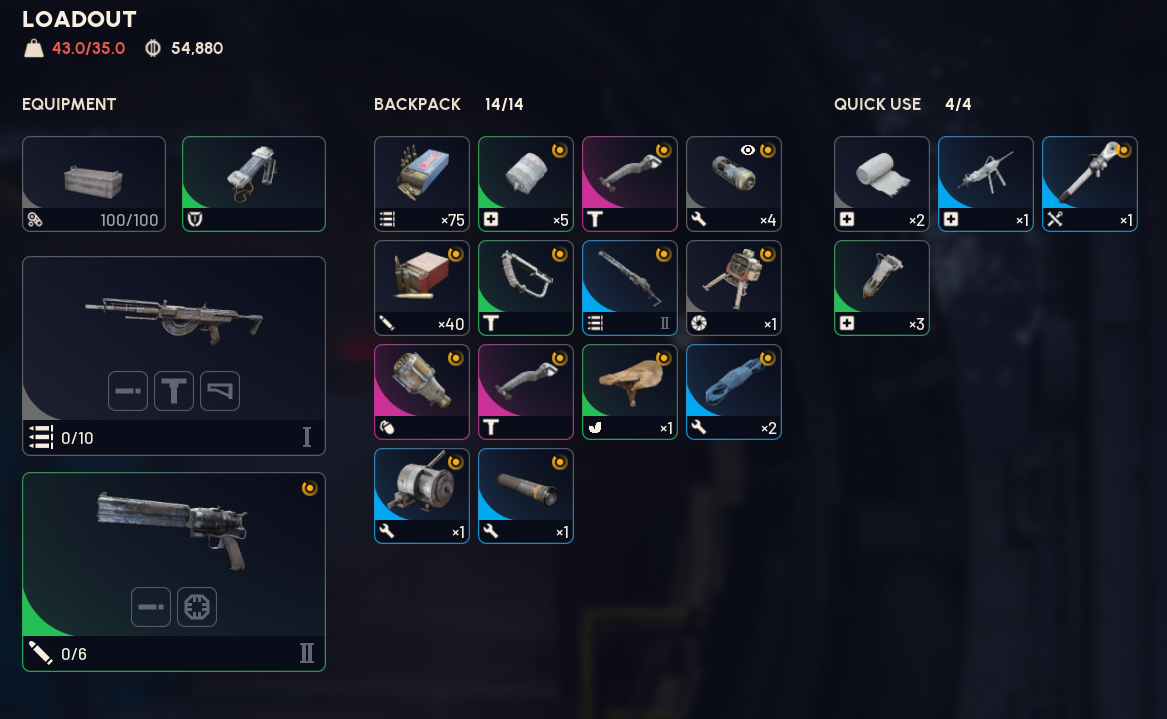
Task: Click the tripod turret item x1
Action: pyautogui.click(x=733, y=288)
